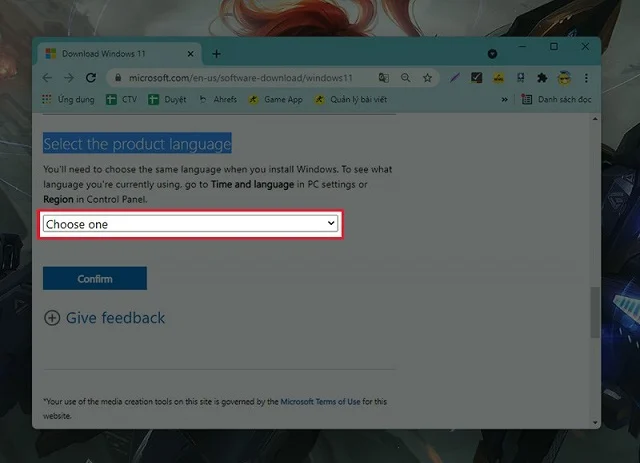640x463 pixels.
Task: Click the bookmark badge extension icon
Action: pyautogui.click(x=520, y=78)
